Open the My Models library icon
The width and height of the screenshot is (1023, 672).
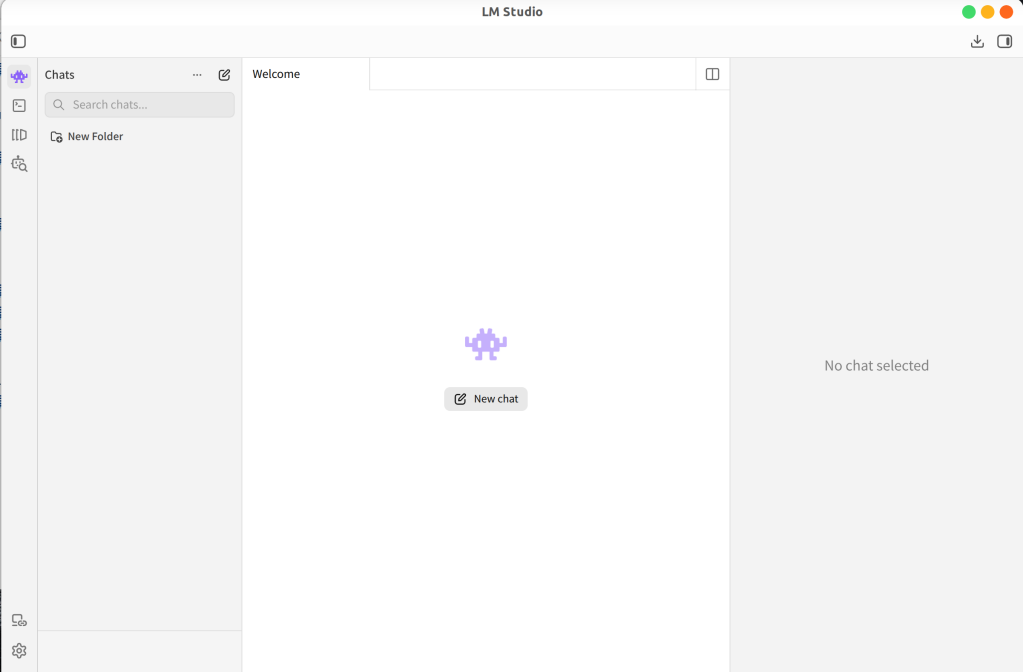pos(19,134)
